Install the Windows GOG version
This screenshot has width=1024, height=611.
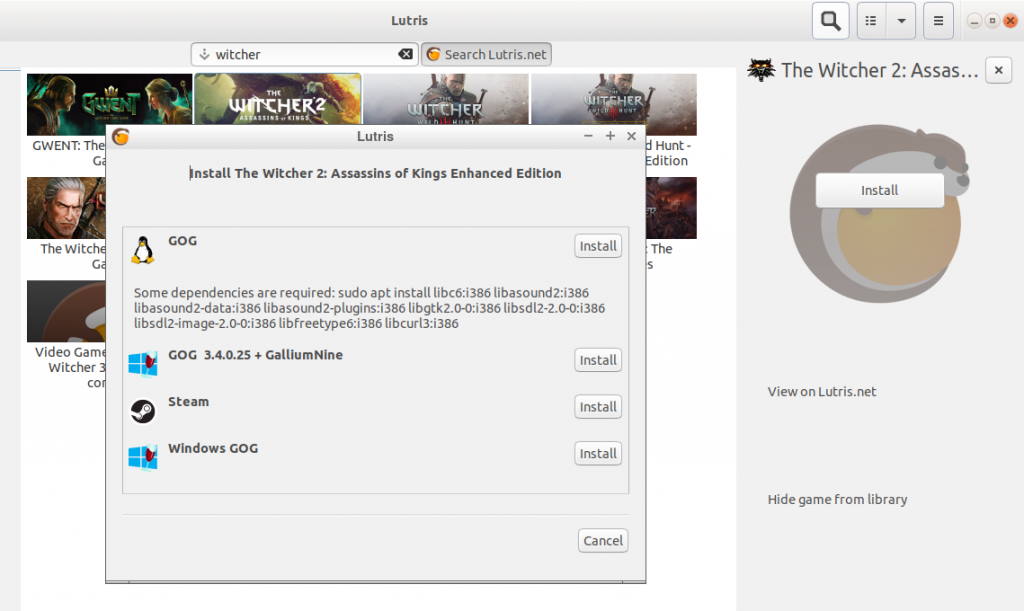[598, 454]
